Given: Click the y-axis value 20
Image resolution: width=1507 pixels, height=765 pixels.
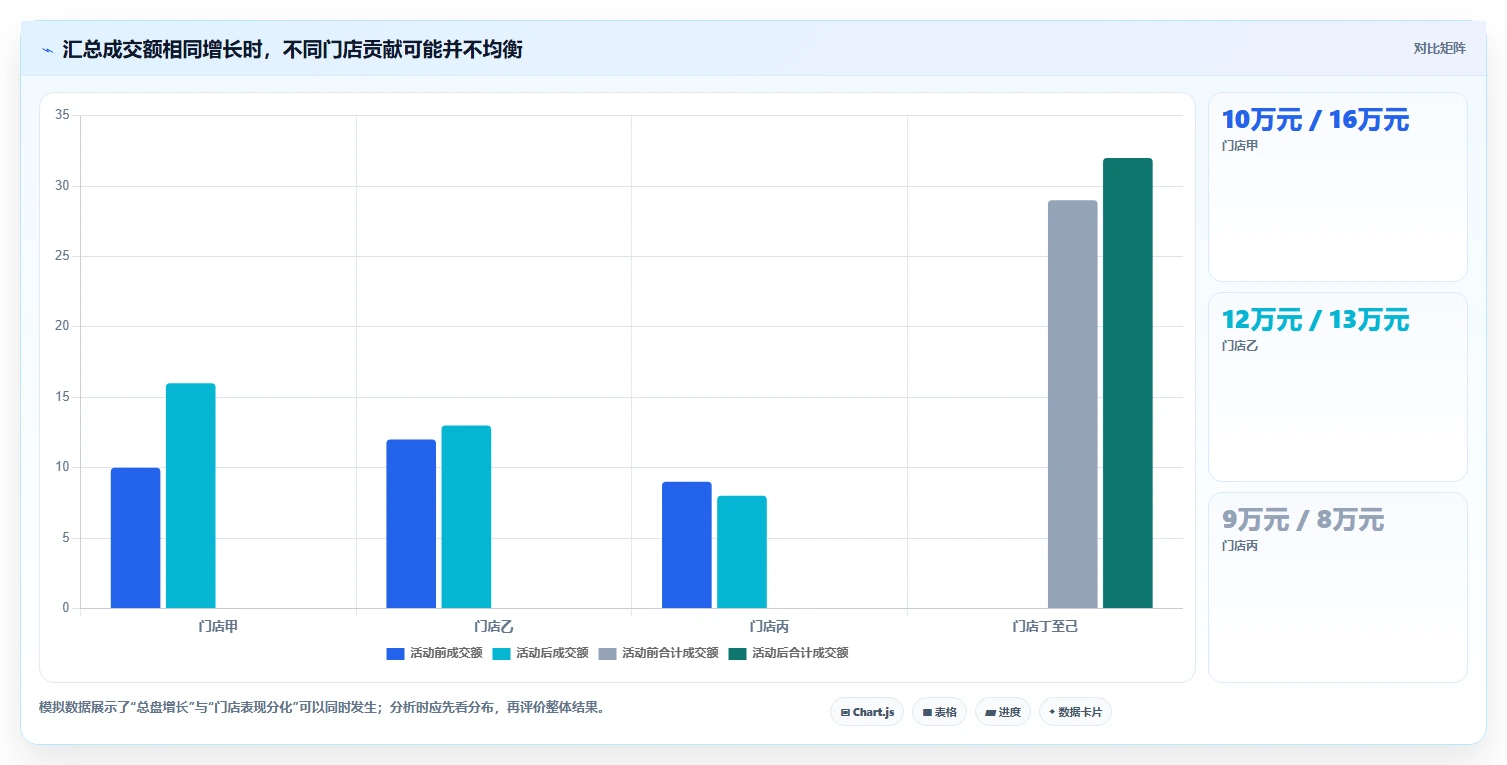Looking at the screenshot, I should coord(62,326).
